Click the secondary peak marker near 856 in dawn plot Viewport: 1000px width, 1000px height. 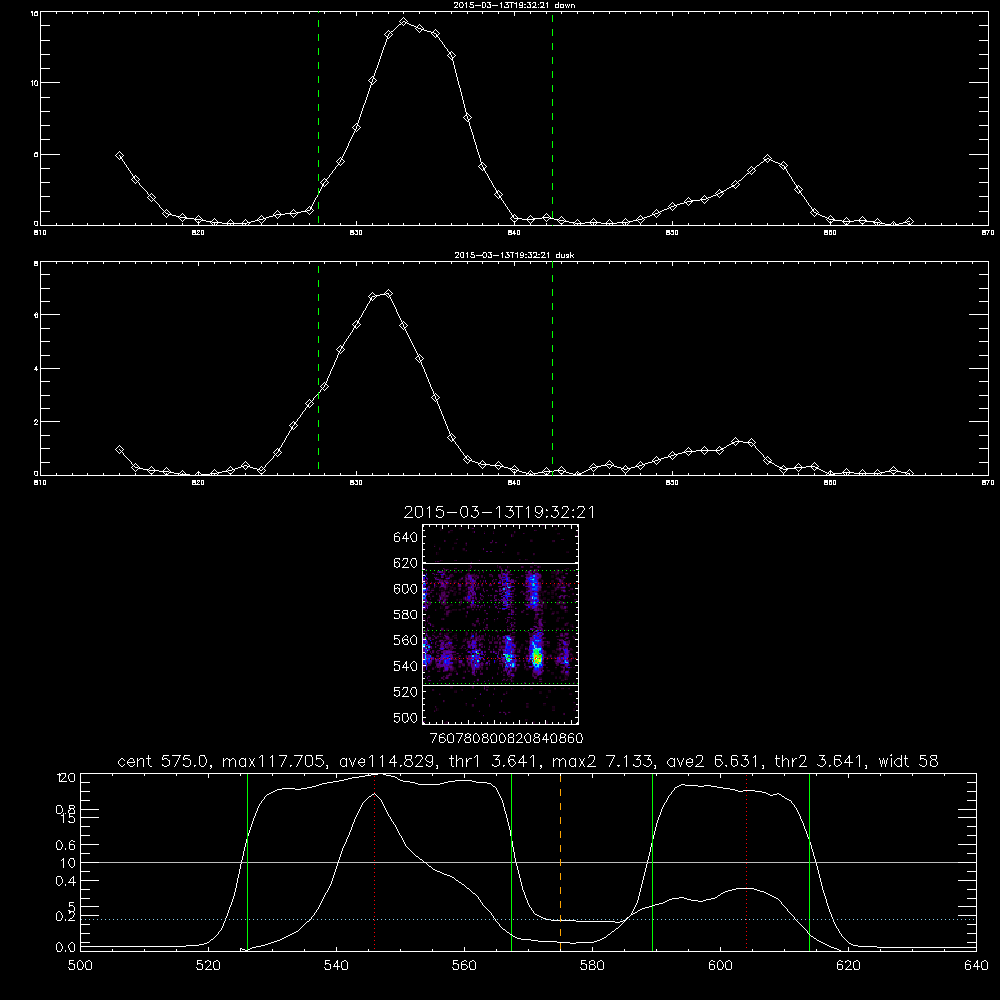[768, 158]
